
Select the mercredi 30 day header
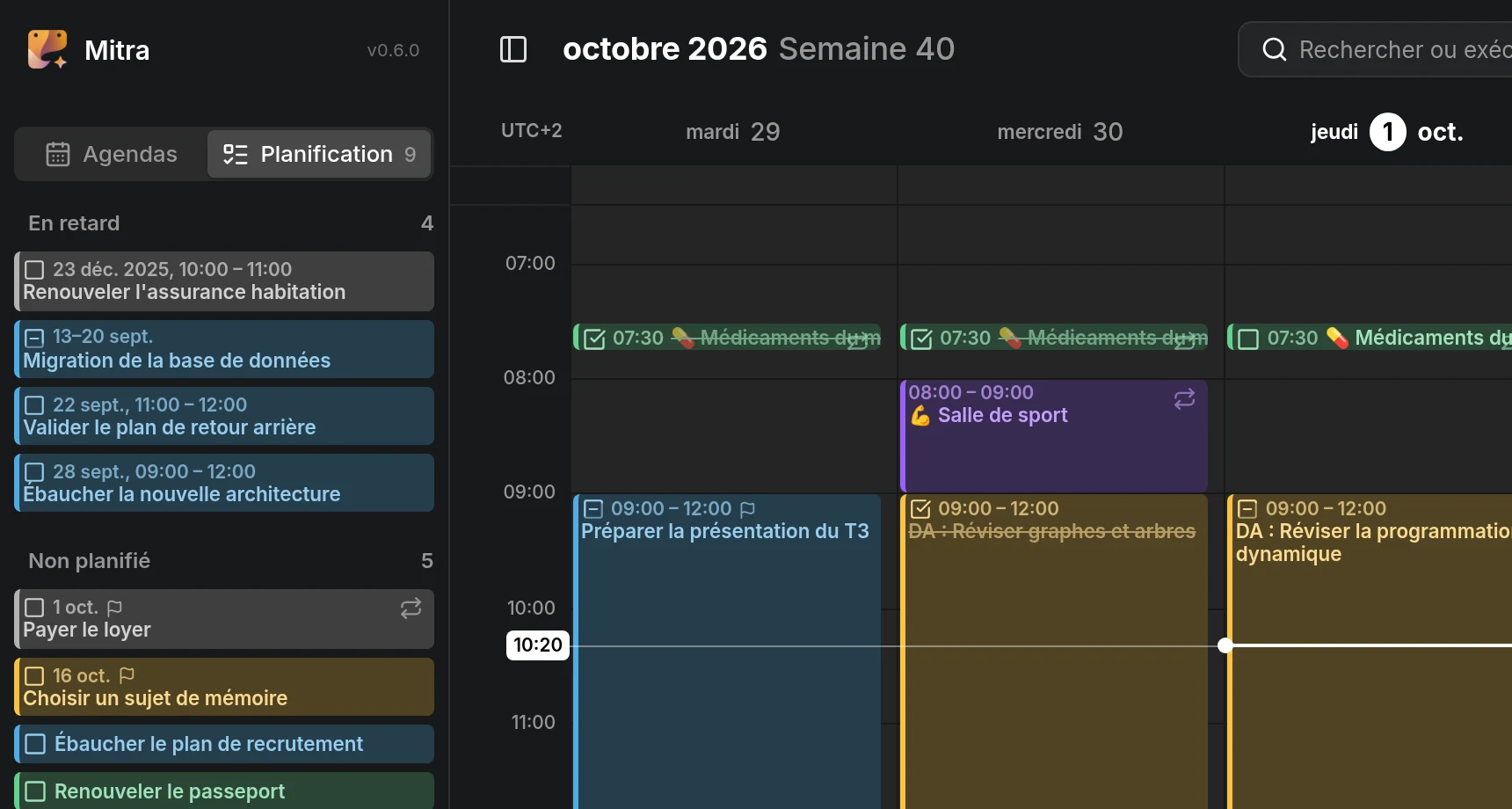click(1060, 132)
